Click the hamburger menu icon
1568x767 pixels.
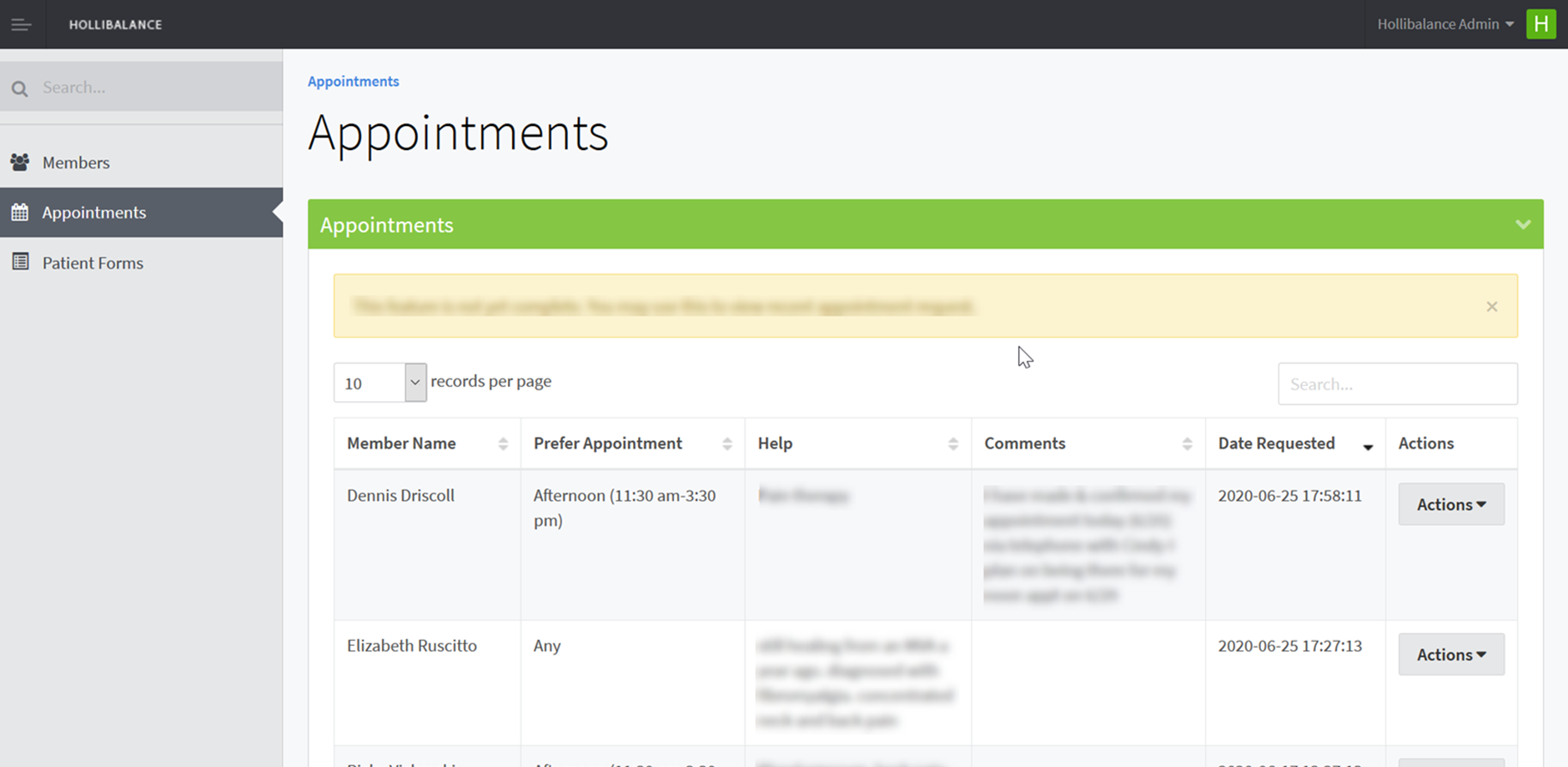click(21, 25)
